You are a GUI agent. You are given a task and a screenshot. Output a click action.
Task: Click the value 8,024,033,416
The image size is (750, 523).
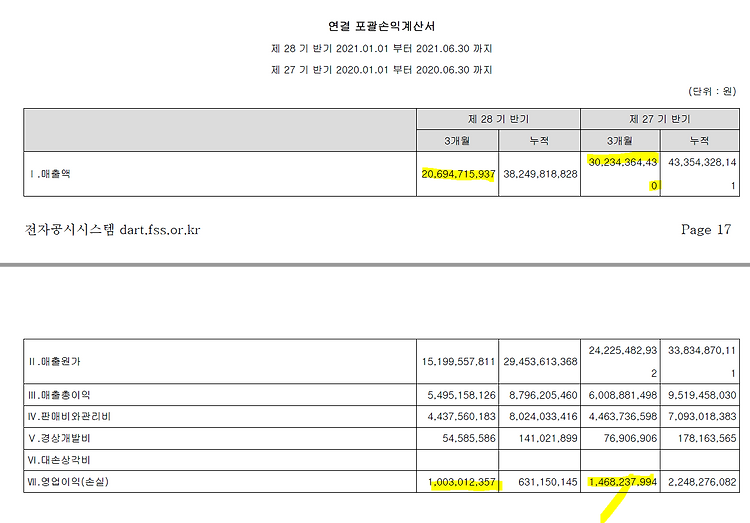coord(543,416)
